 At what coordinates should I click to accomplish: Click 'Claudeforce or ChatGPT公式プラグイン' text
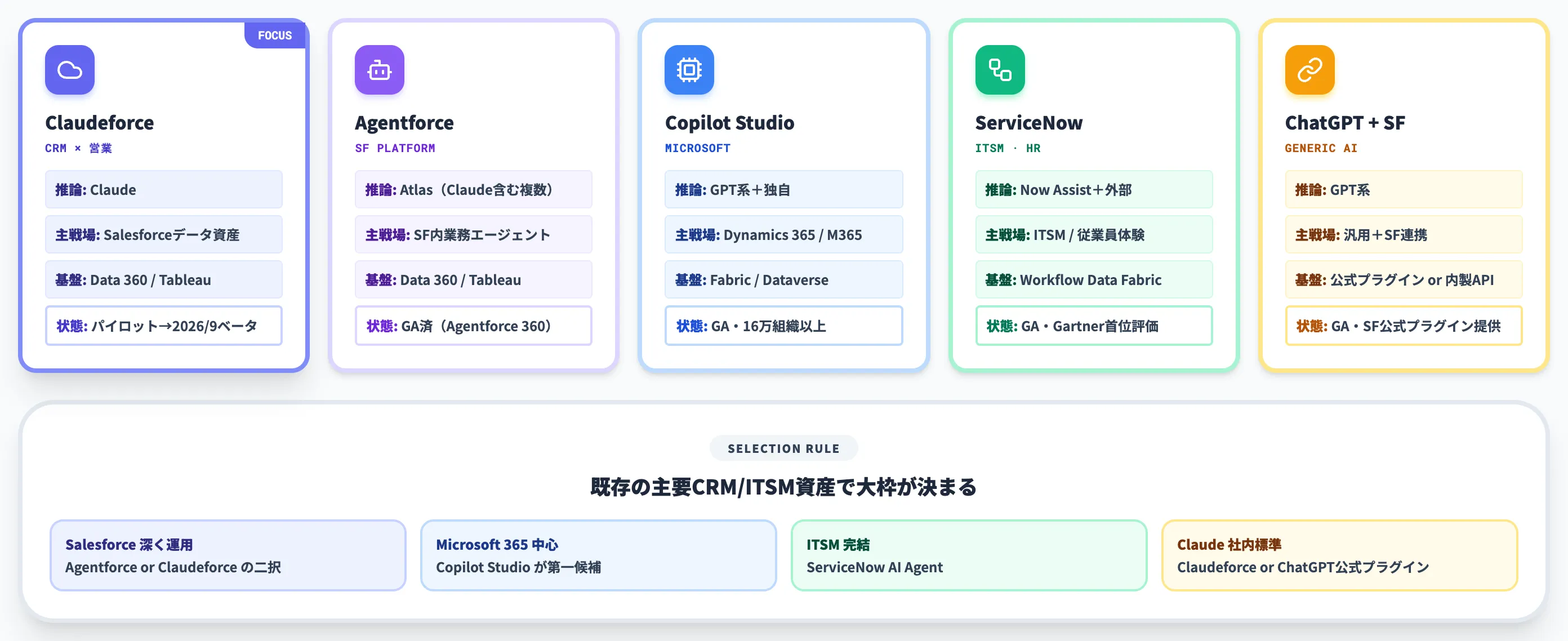coord(1303,567)
